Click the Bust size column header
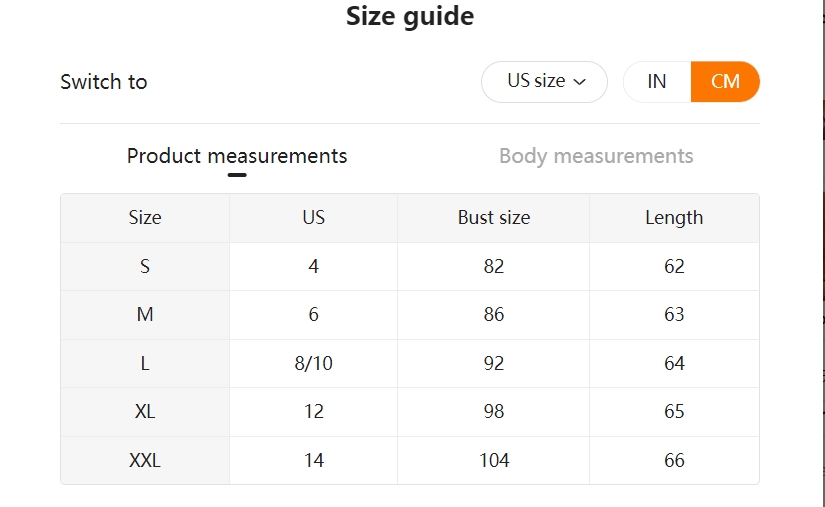The width and height of the screenshot is (825, 507). click(x=494, y=218)
